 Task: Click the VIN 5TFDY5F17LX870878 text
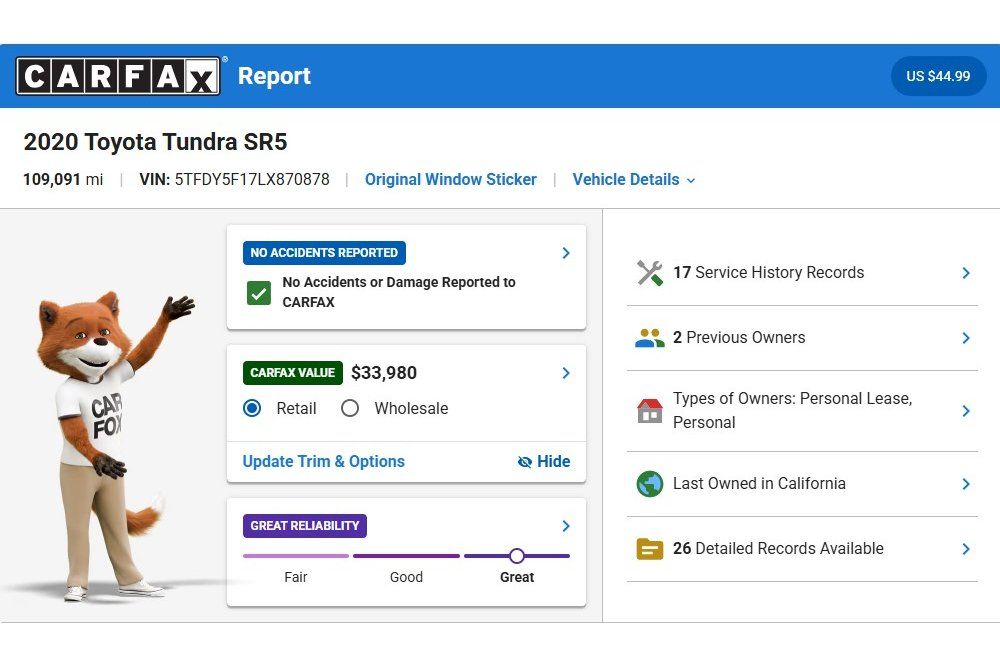tap(235, 180)
